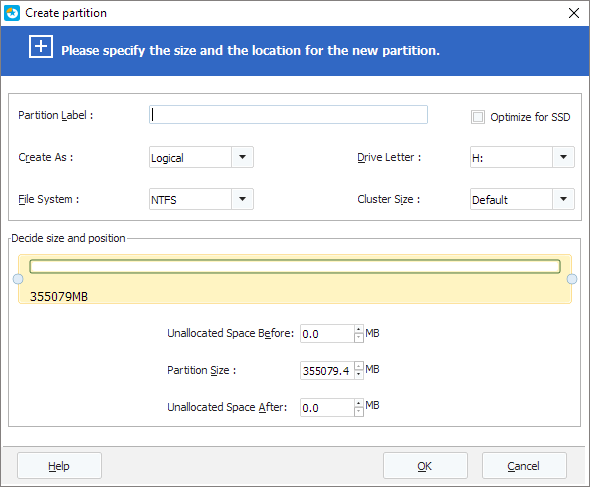
Task: Increase Unallocated Space Before with up arrow
Action: coord(359,329)
